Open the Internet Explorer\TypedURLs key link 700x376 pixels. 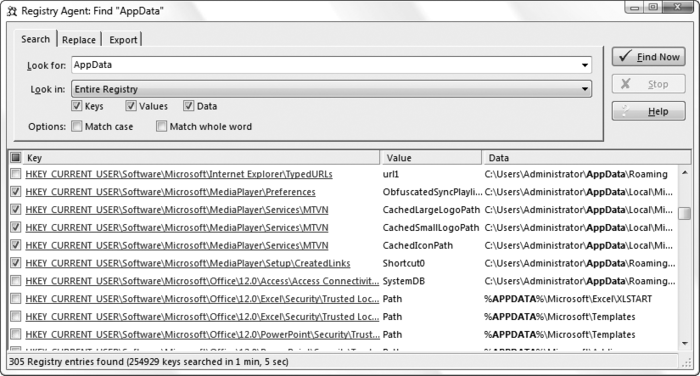[x=179, y=174]
